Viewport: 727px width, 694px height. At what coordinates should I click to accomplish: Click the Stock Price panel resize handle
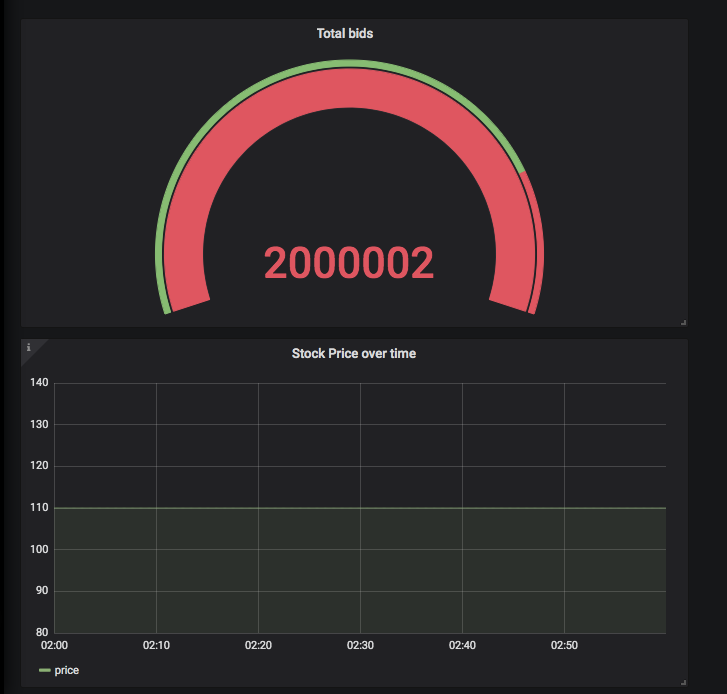click(683, 682)
